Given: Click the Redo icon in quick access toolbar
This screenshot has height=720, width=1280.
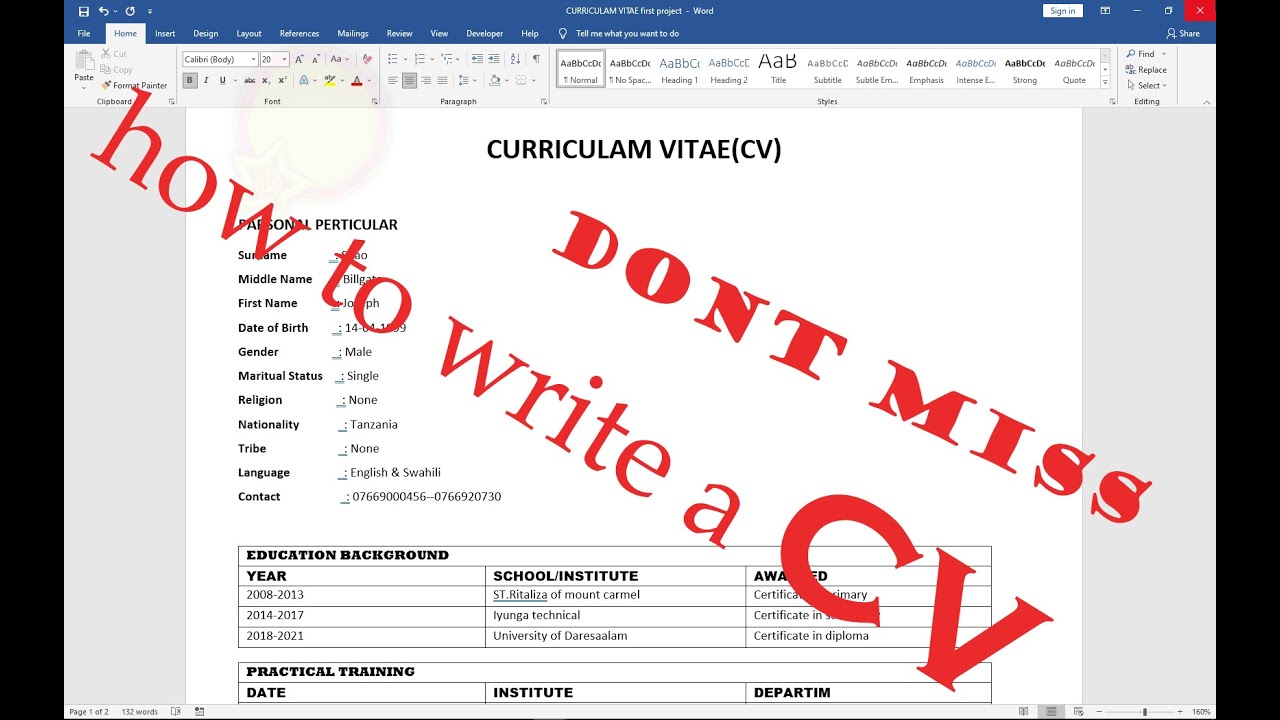Looking at the screenshot, I should [x=130, y=11].
